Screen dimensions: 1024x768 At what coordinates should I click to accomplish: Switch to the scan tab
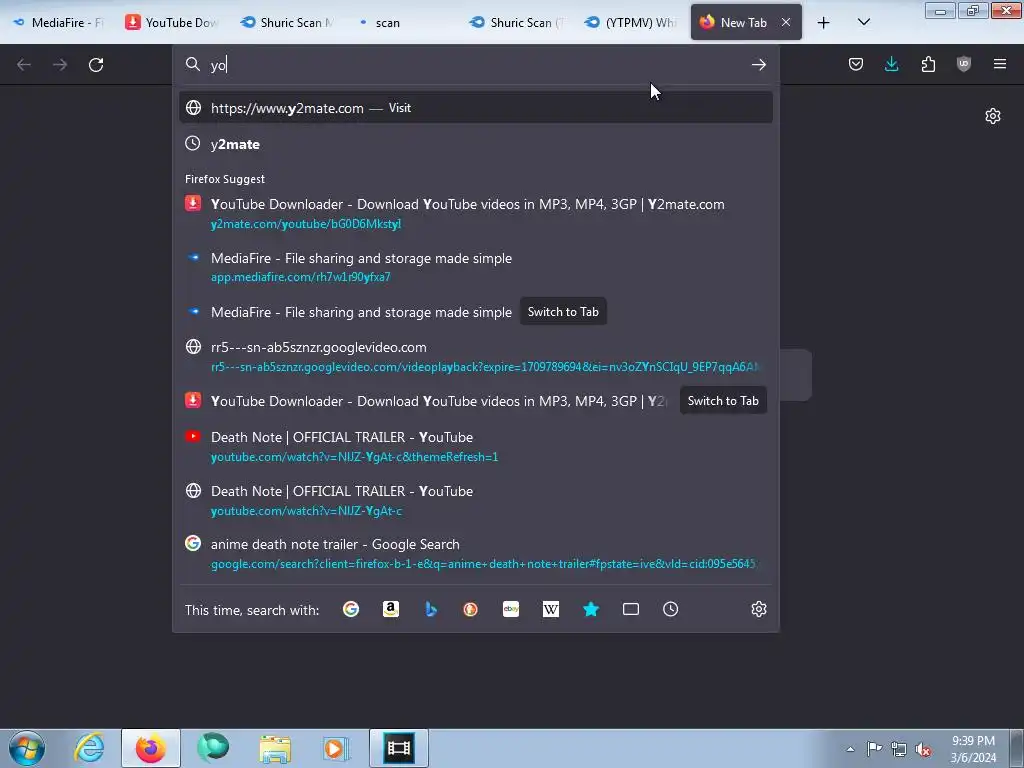coord(402,23)
